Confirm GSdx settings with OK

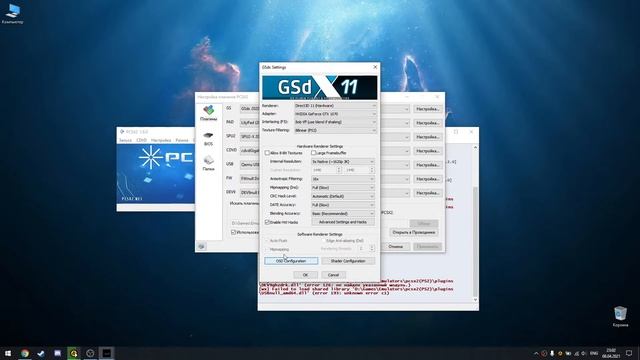[305, 275]
